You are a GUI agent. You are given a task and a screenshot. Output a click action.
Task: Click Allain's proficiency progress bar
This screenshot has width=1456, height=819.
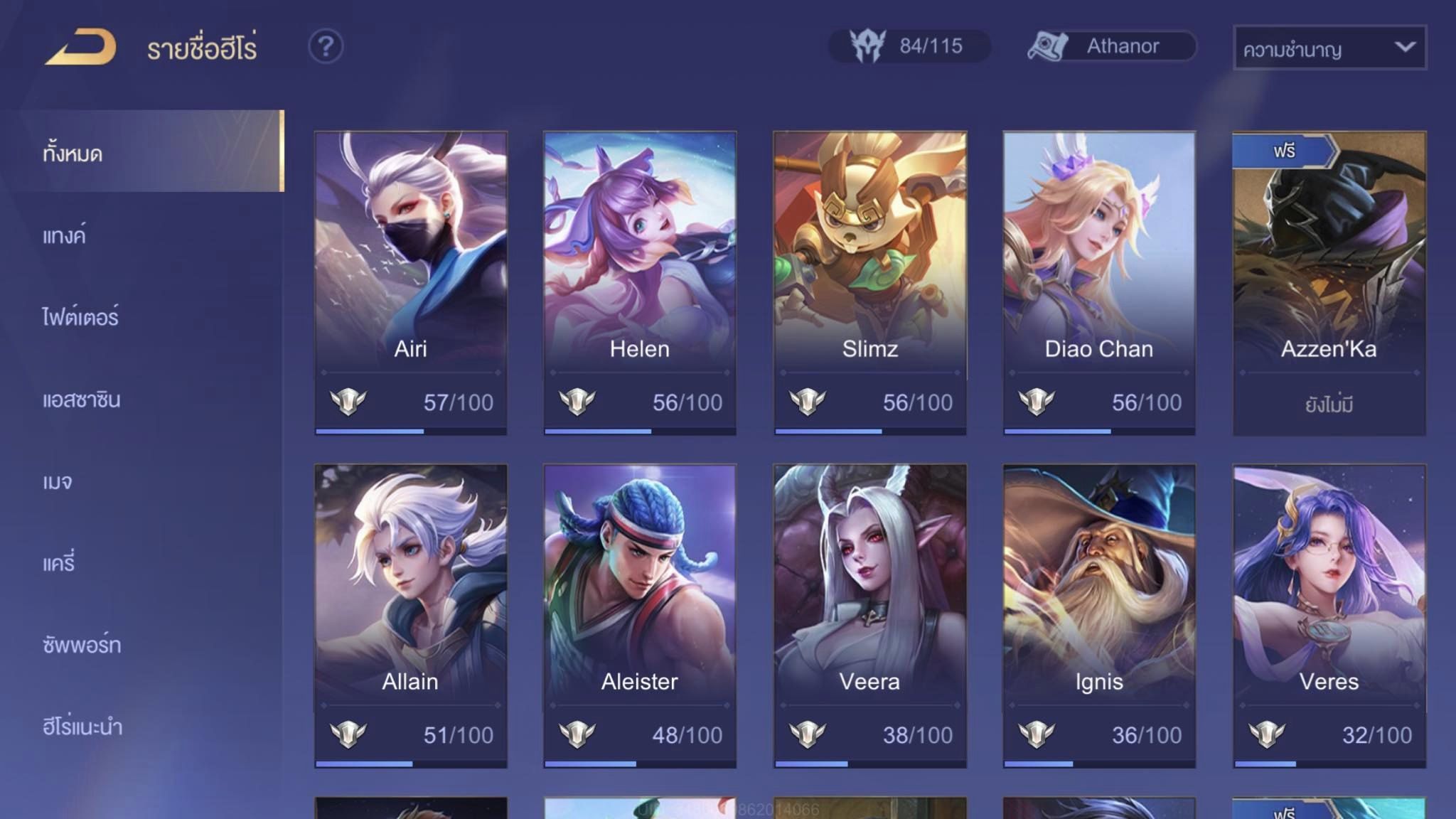pyautogui.click(x=411, y=764)
